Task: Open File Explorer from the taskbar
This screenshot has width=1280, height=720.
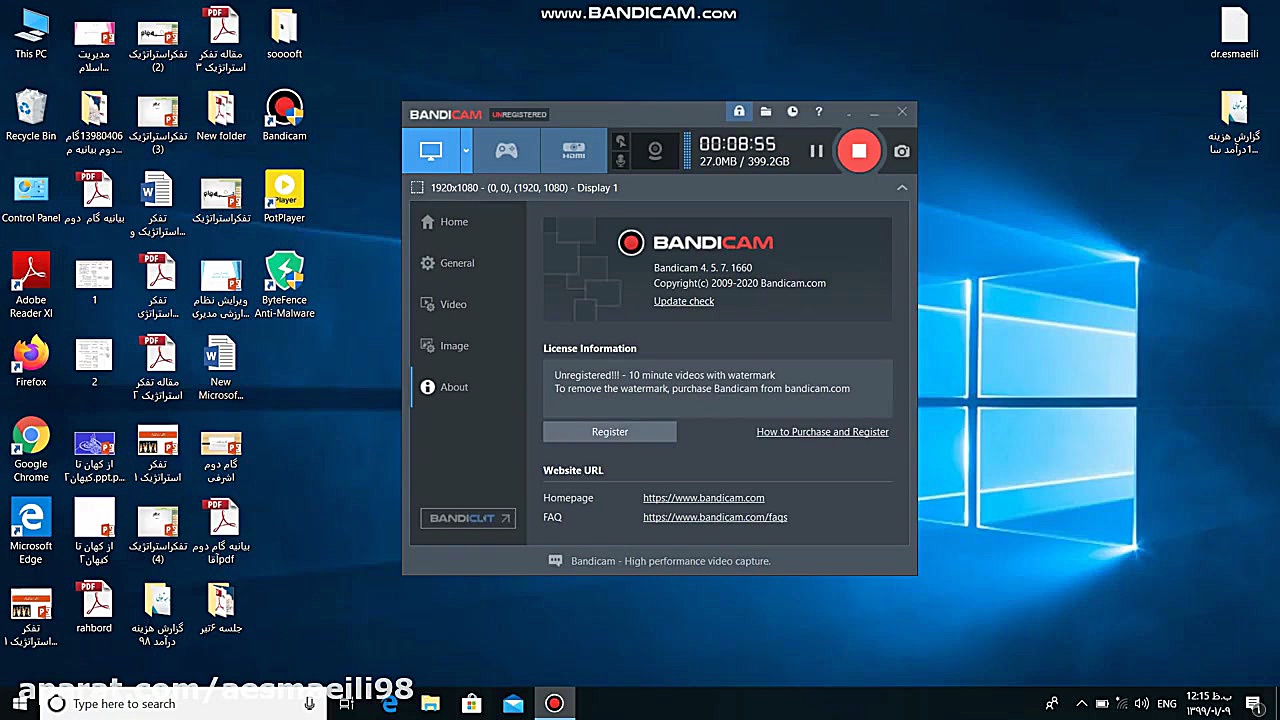Action: coord(430,704)
